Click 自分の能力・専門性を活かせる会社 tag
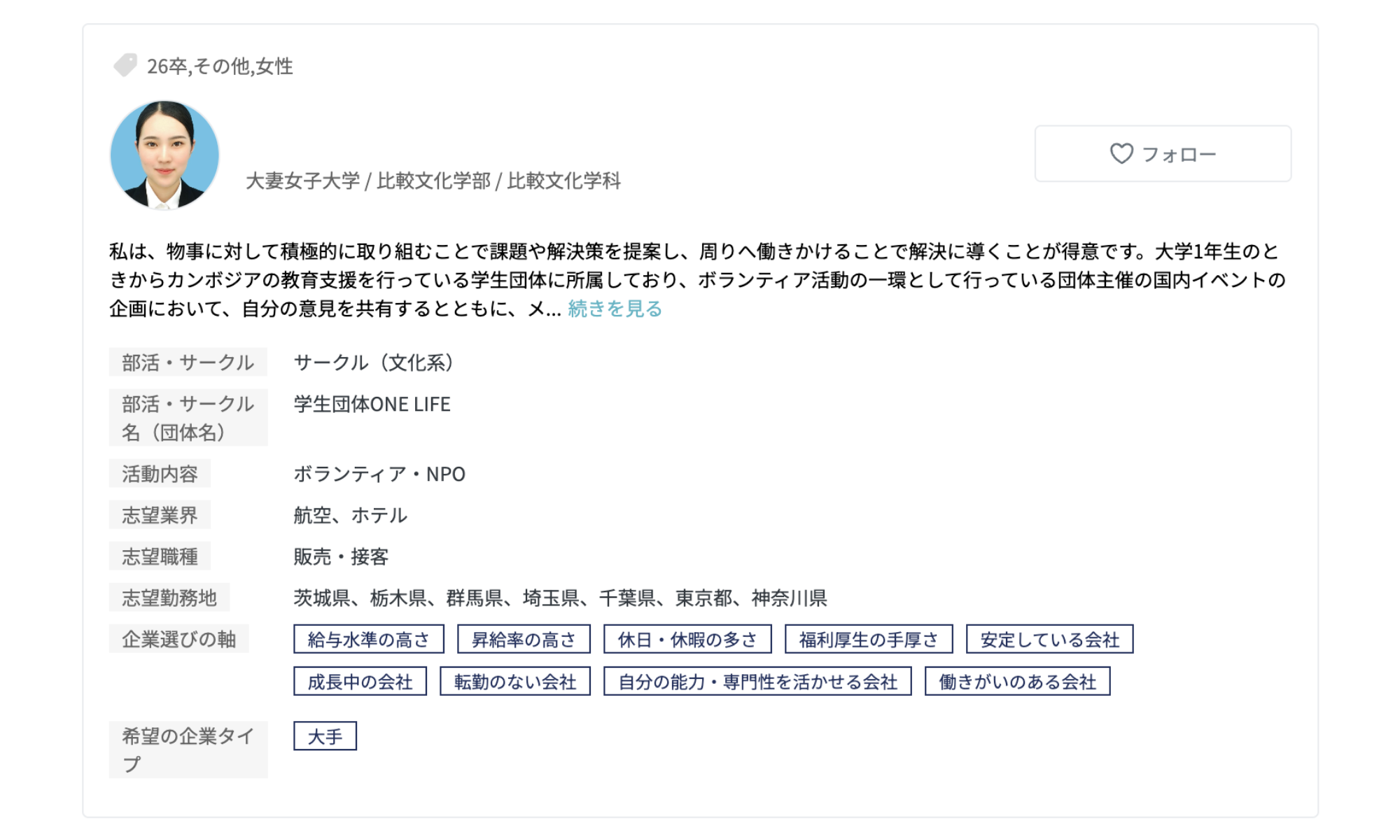1400x840 pixels. pyautogui.click(x=757, y=682)
